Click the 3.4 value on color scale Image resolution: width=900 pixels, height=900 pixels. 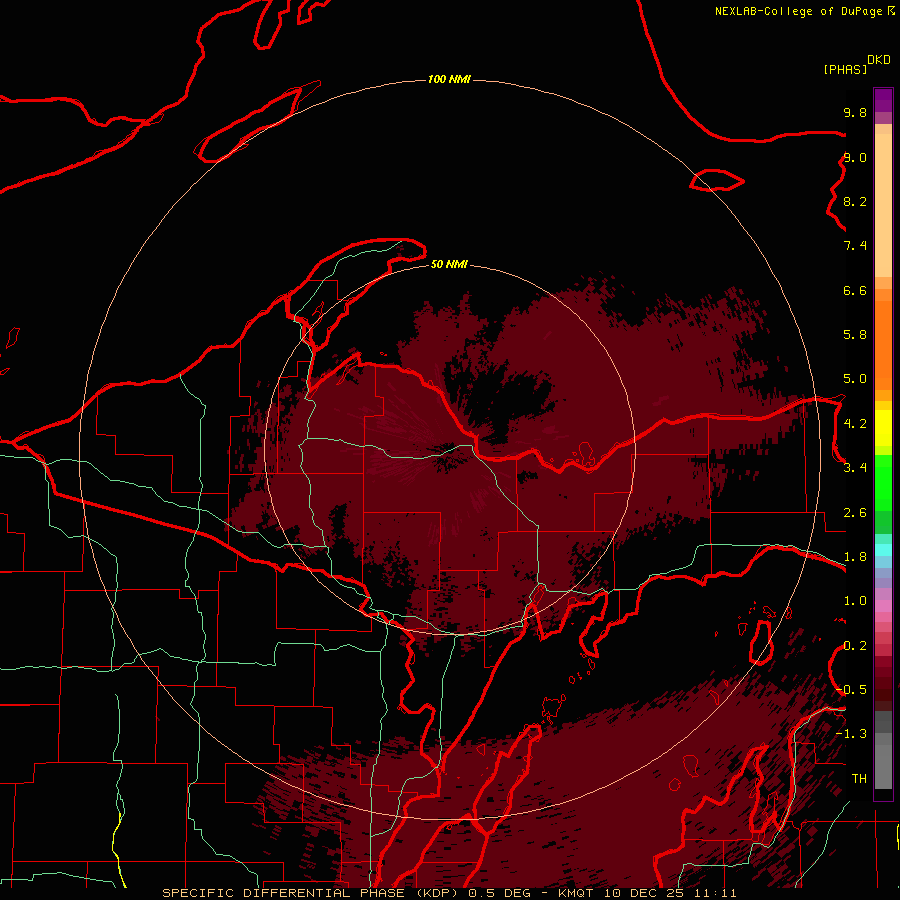point(855,468)
